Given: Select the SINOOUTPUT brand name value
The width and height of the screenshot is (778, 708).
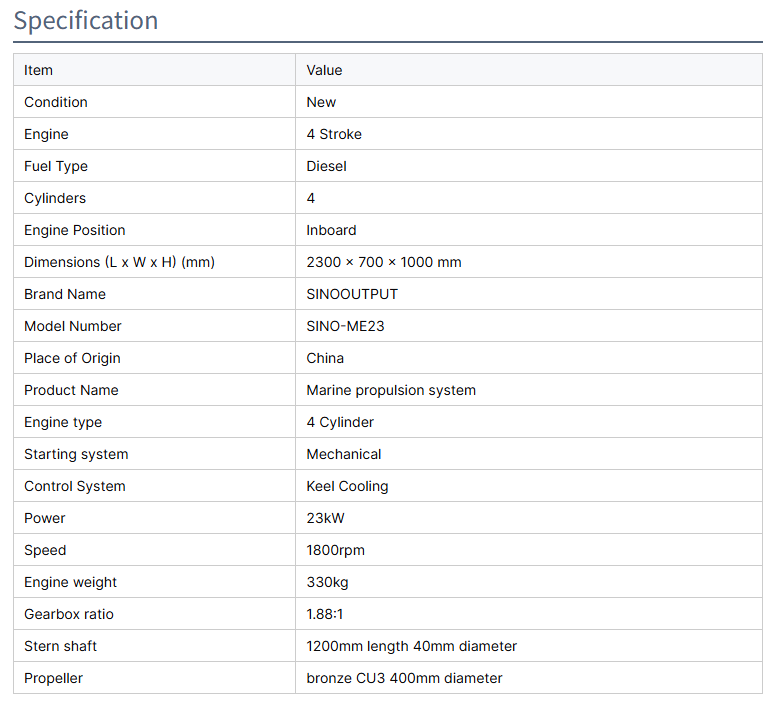Looking at the screenshot, I should [x=352, y=294].
